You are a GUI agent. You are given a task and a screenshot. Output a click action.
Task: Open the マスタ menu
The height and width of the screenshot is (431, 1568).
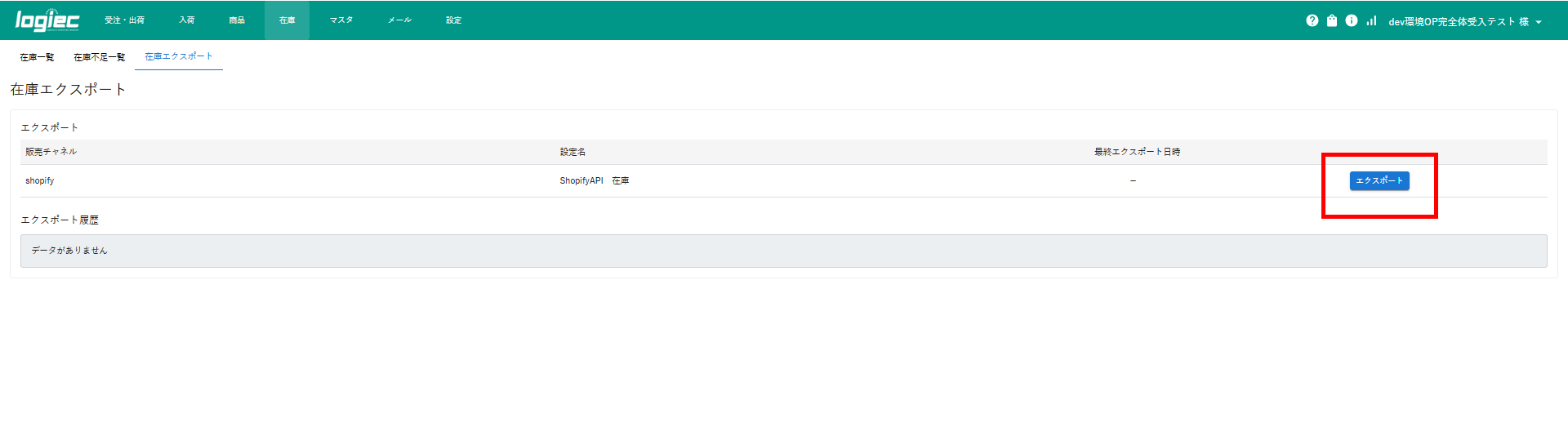point(341,20)
